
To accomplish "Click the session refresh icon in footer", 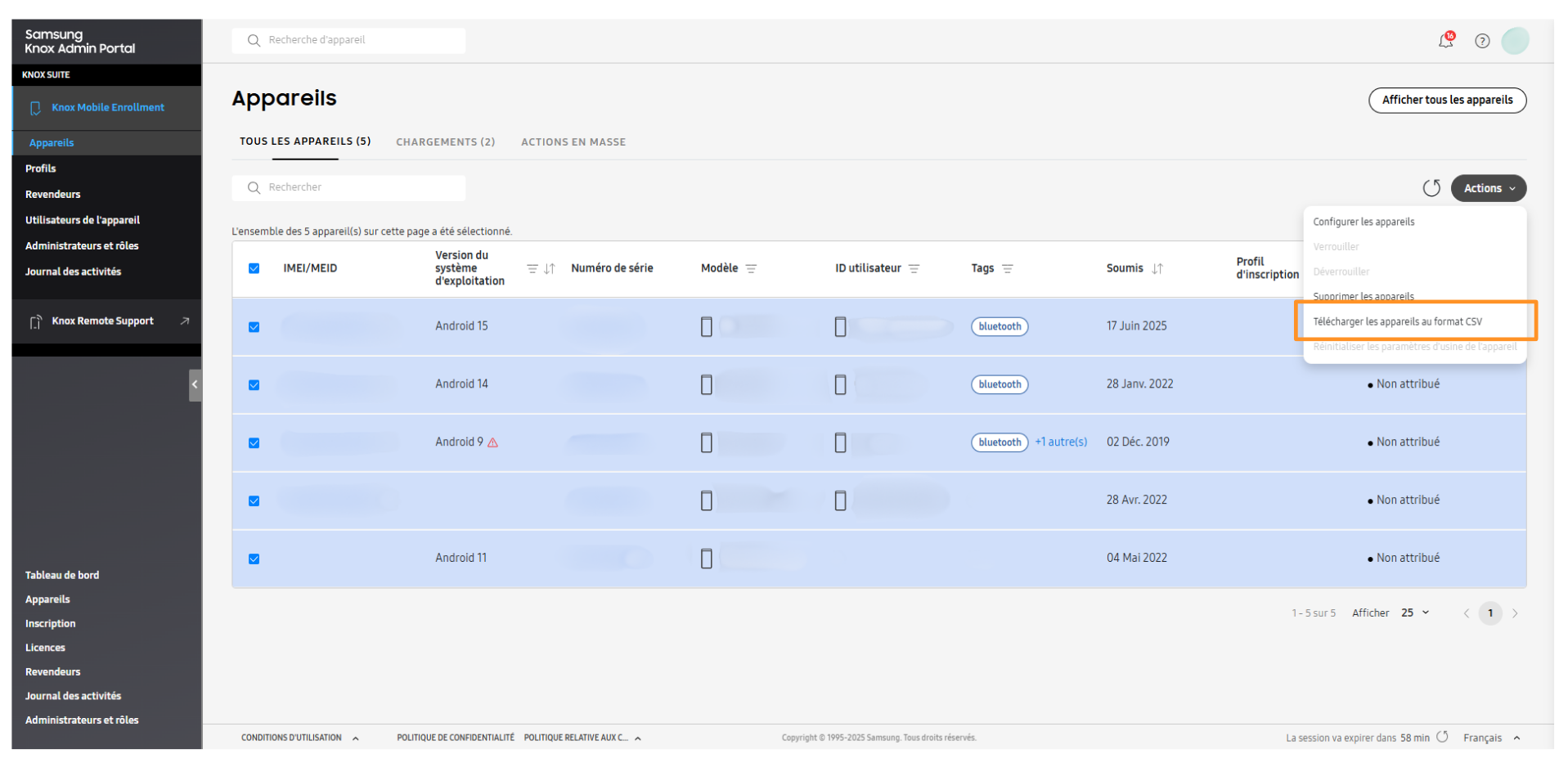I will pos(1442,737).
